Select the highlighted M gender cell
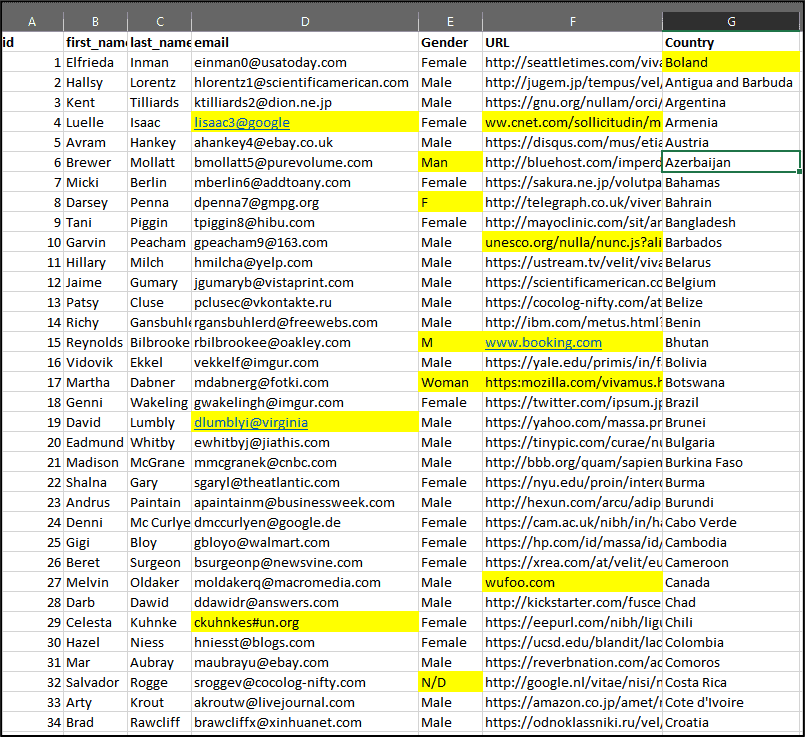The height and width of the screenshot is (737, 805). (450, 343)
